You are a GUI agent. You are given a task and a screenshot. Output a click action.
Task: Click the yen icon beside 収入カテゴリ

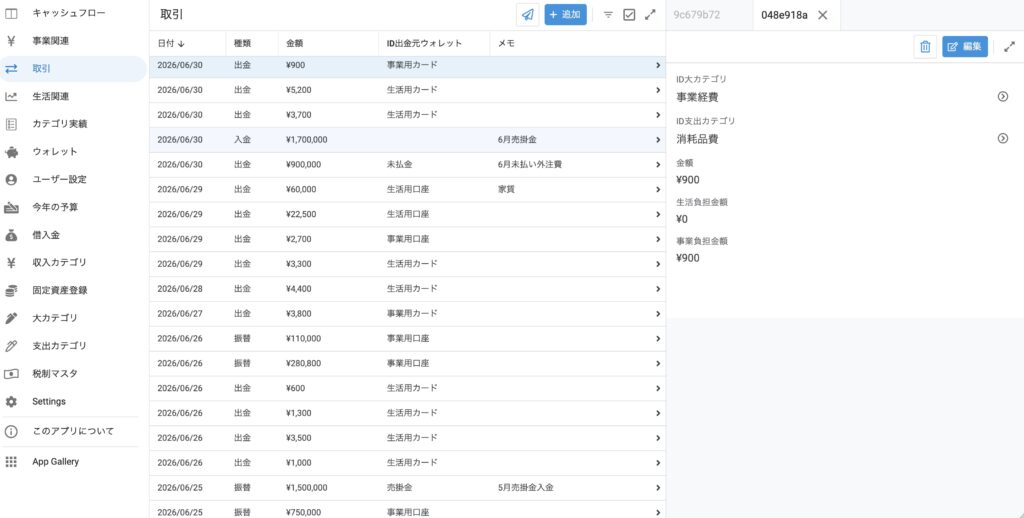point(11,263)
